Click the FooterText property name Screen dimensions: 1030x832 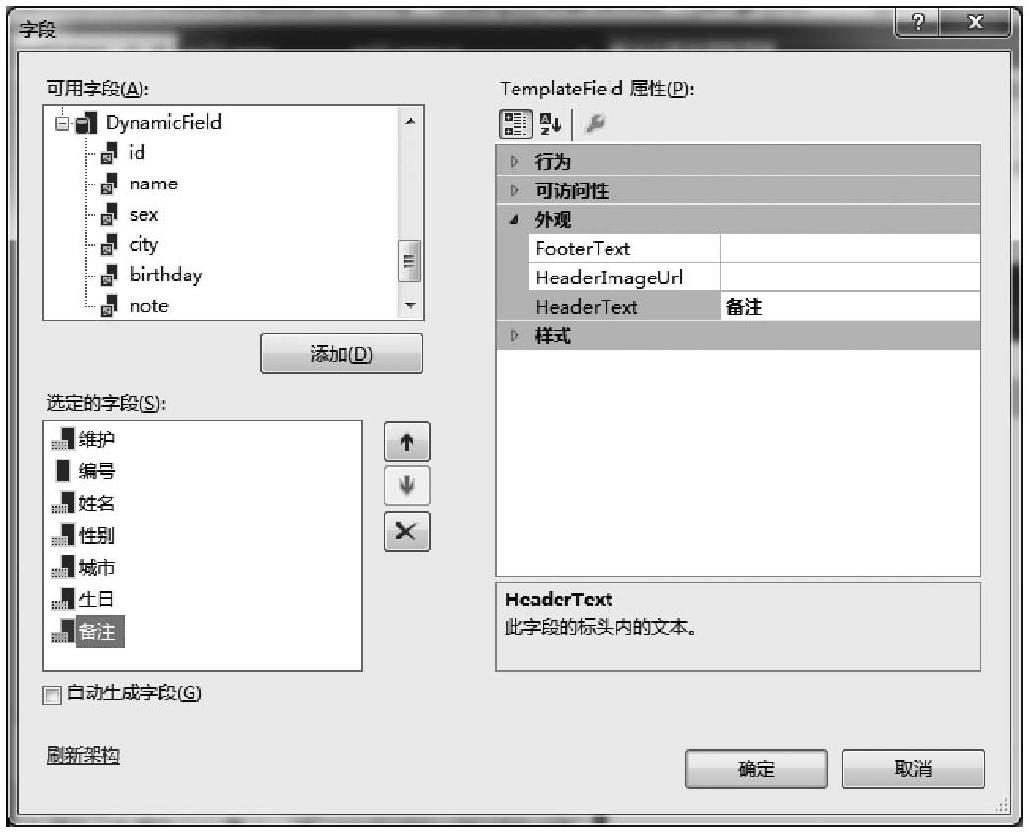[583, 249]
